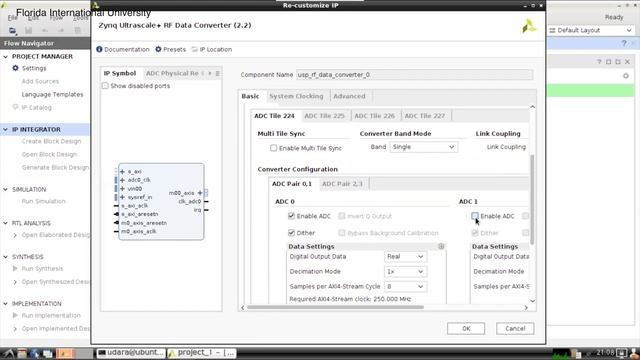Expand the adc0_clk port plus icon

point(122,180)
